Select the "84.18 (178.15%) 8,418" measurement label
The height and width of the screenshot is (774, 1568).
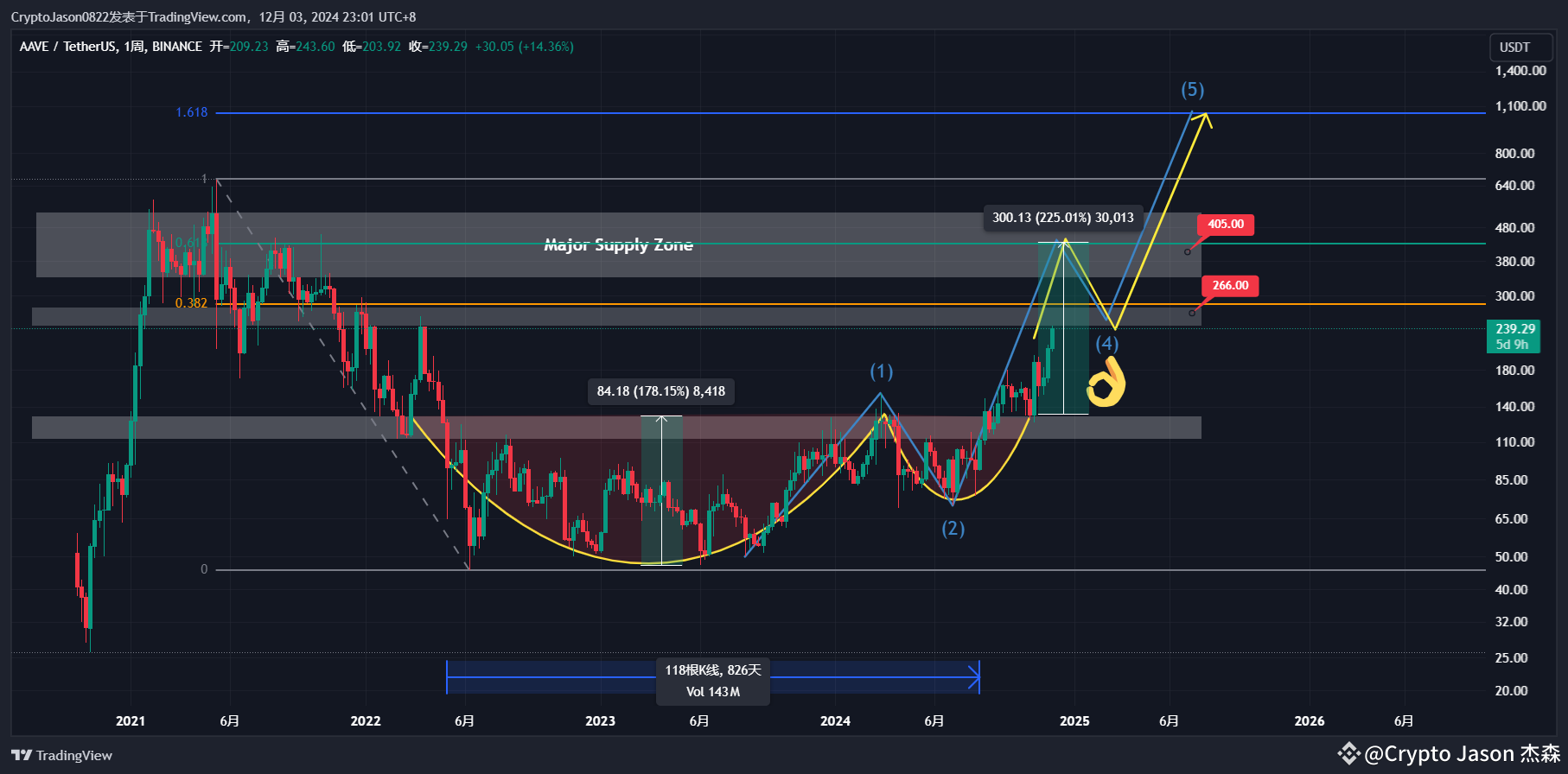pos(661,391)
